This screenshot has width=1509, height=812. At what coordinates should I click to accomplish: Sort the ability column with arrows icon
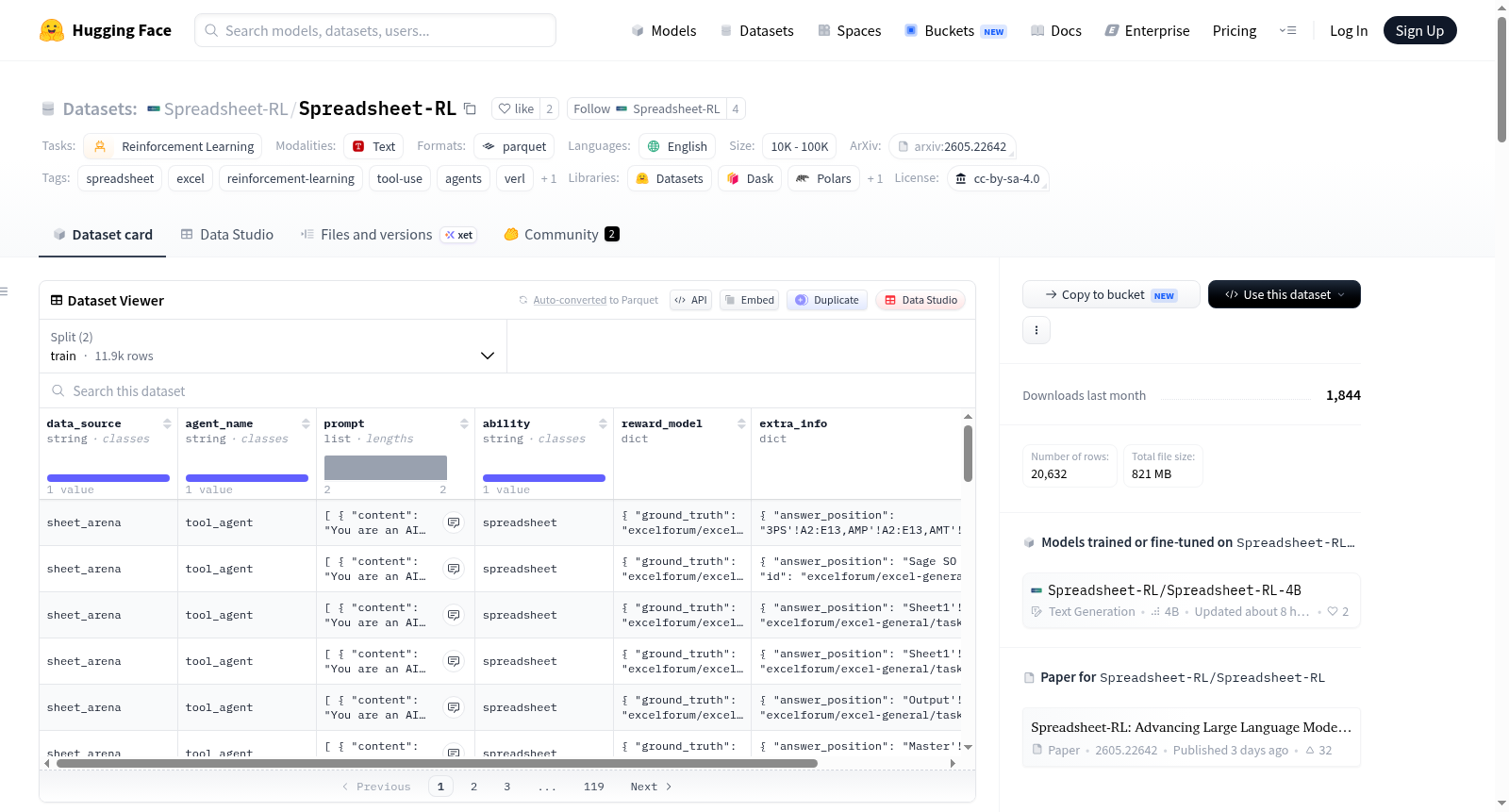[603, 423]
